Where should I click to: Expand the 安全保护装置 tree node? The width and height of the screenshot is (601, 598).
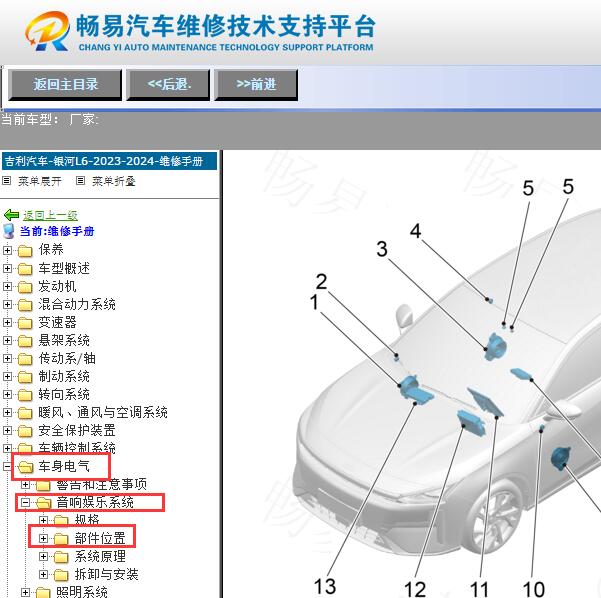point(7,430)
